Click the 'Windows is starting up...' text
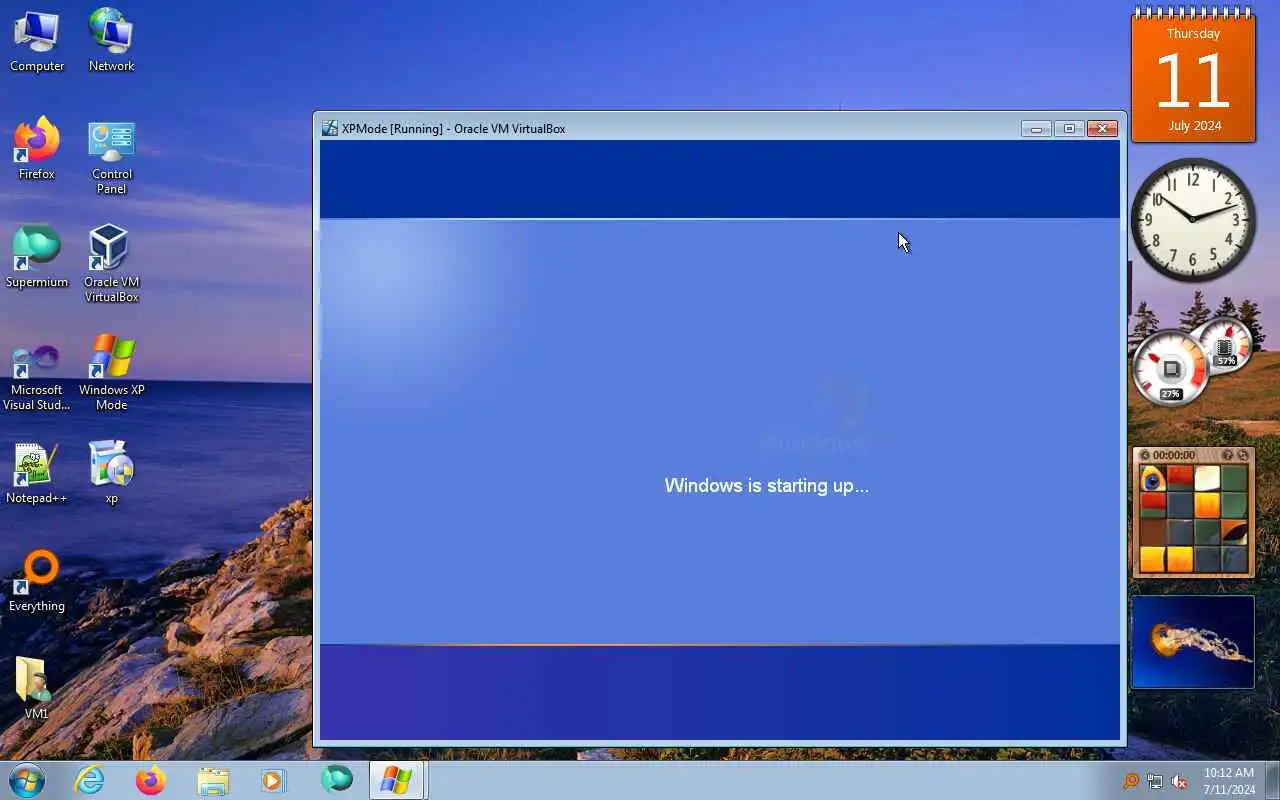The height and width of the screenshot is (800, 1280). (766, 486)
